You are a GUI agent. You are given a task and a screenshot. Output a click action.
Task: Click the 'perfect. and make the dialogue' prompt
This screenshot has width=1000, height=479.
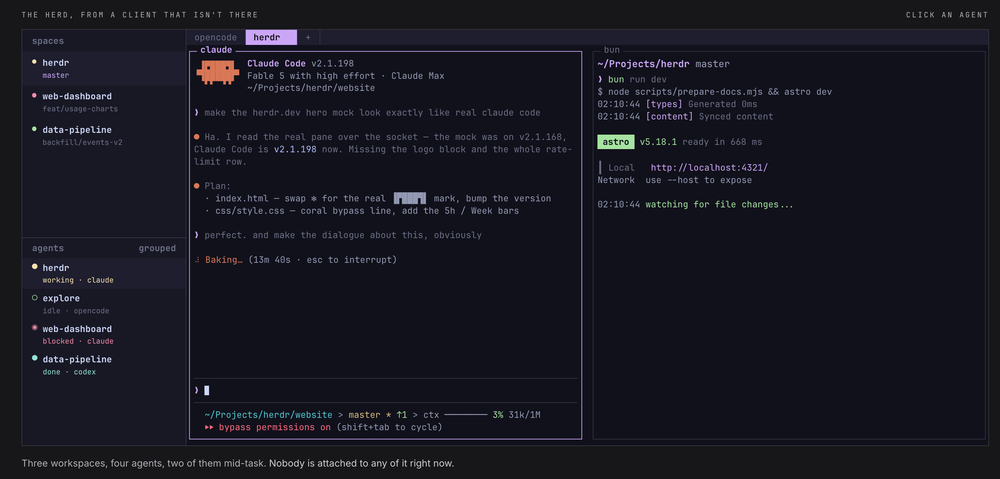(338, 235)
